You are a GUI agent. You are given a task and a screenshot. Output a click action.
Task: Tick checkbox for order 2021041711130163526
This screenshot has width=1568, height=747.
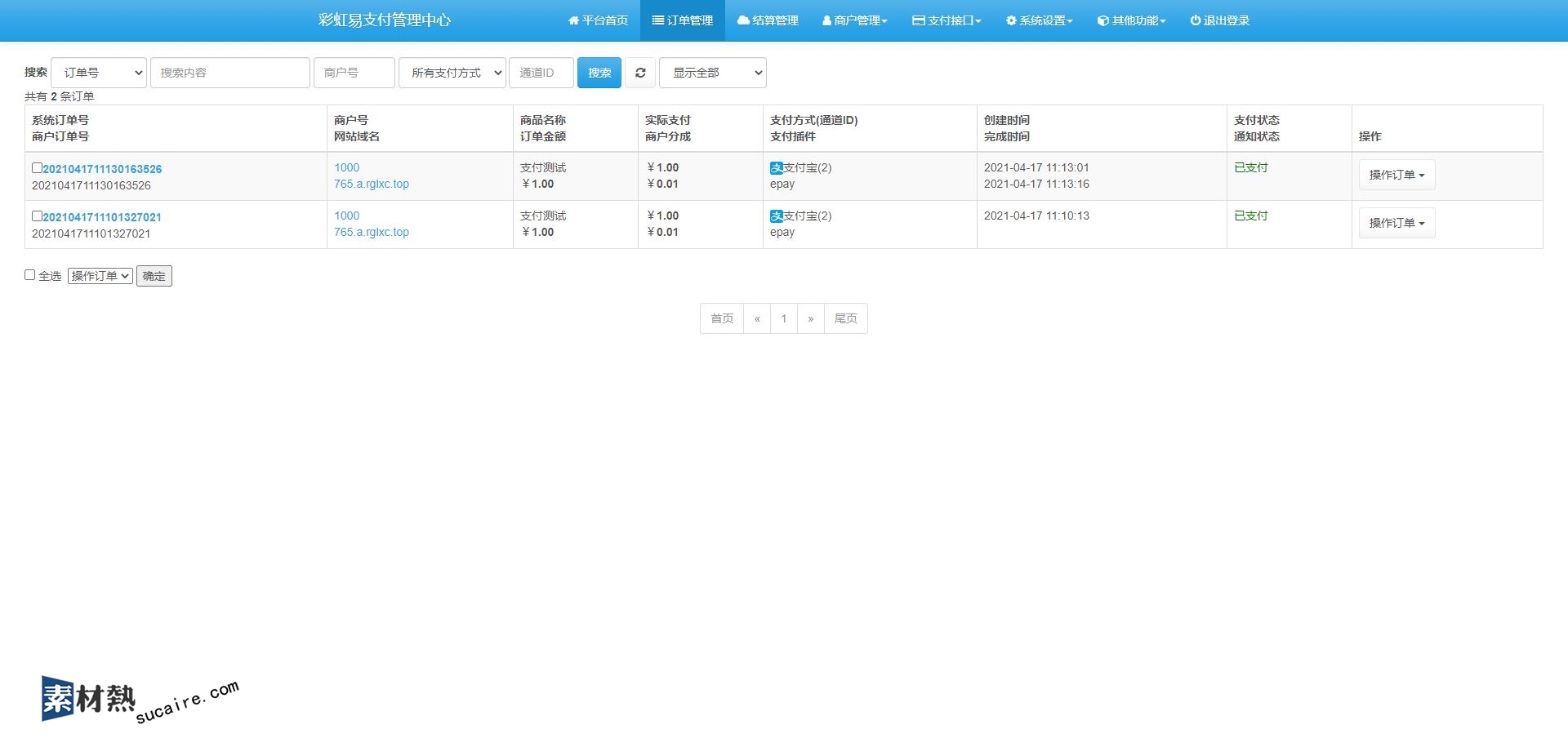click(37, 168)
